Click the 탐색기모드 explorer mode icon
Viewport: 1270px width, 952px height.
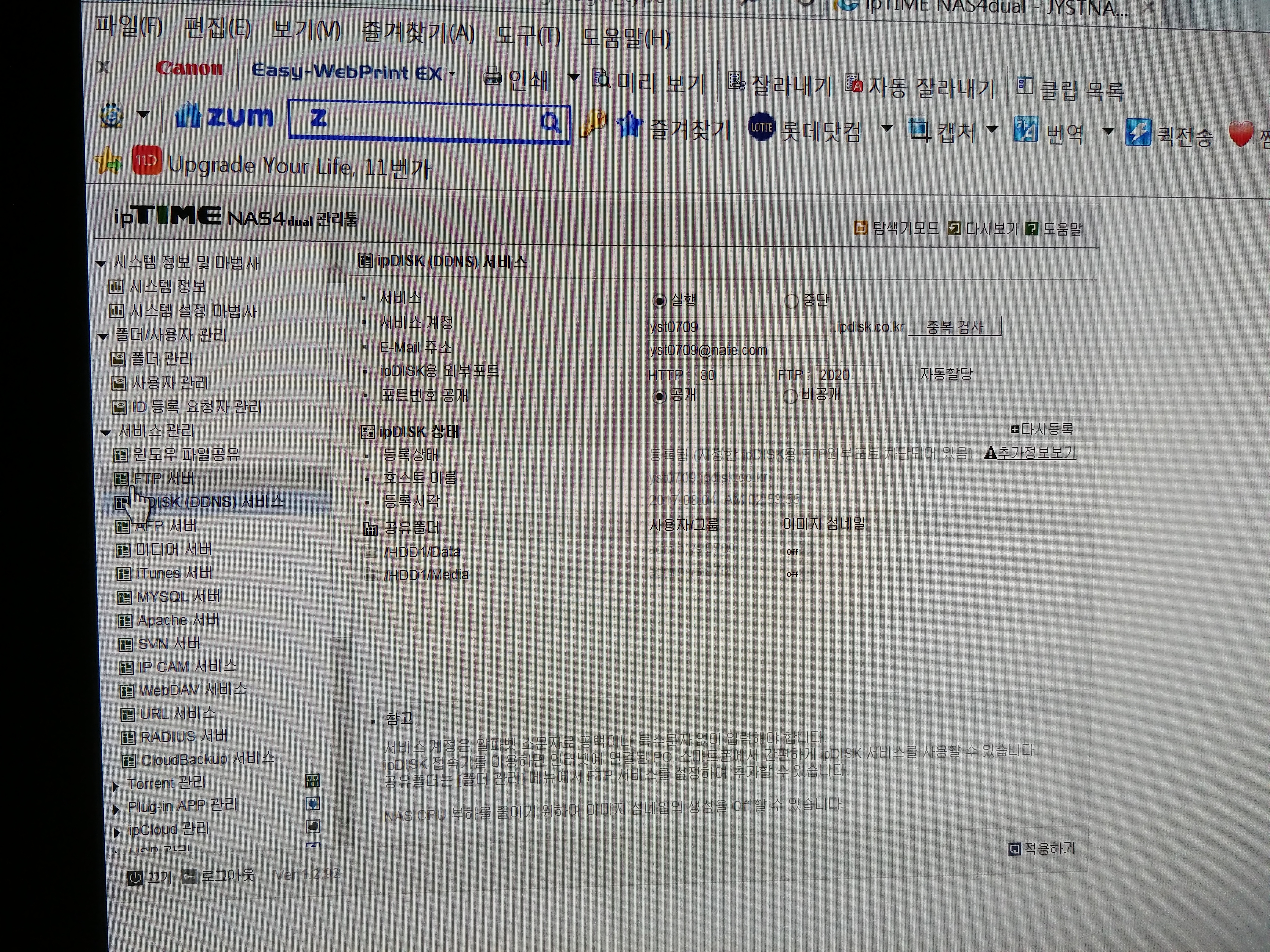tap(860, 228)
